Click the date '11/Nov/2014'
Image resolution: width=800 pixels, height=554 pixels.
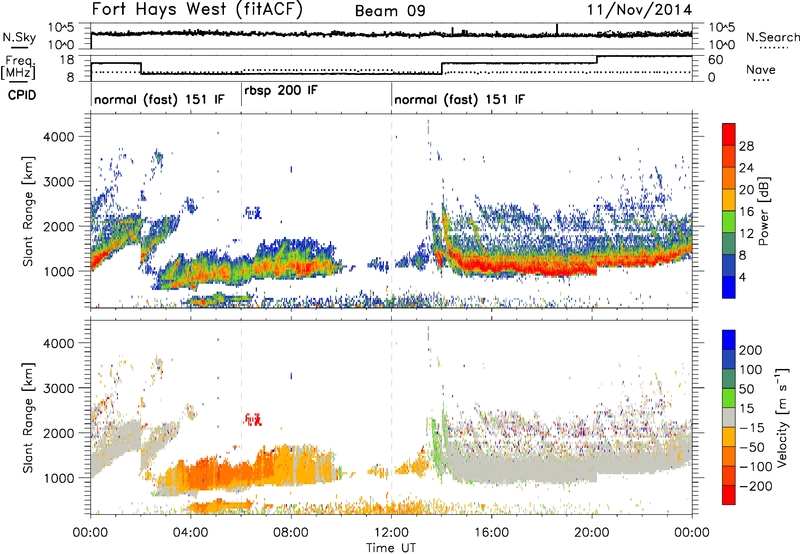[639, 10]
